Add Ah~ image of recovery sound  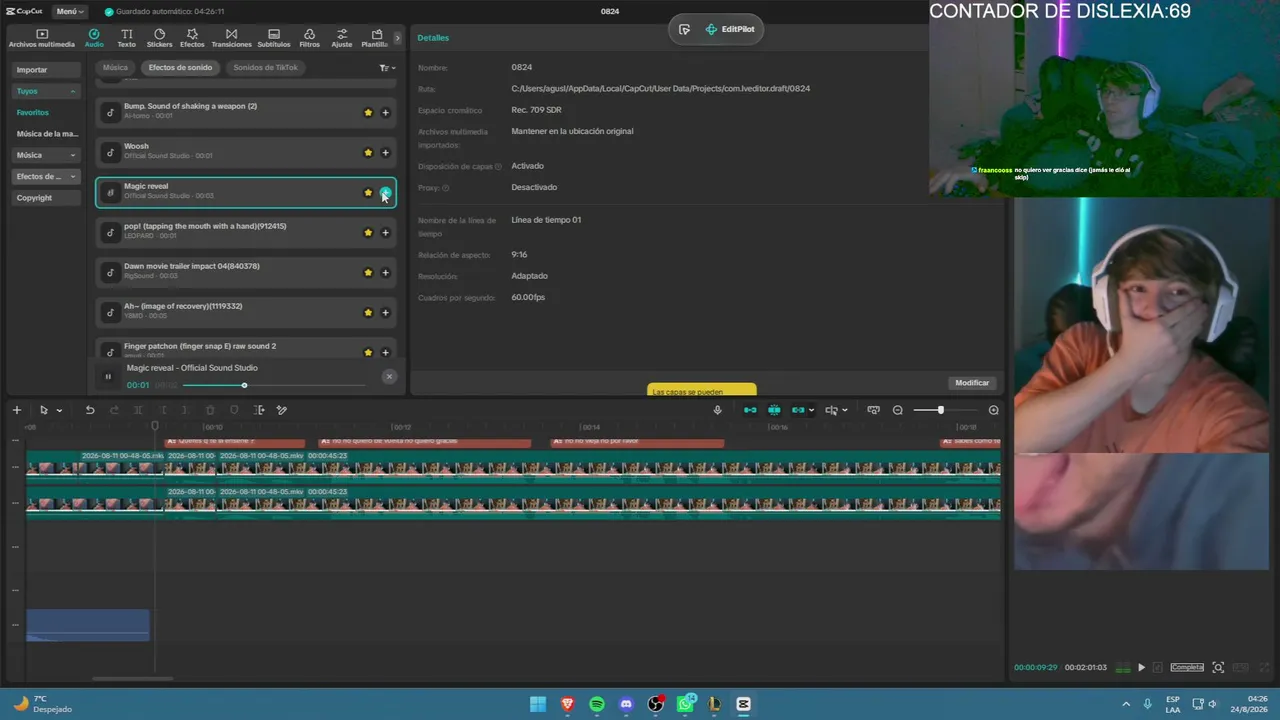pyautogui.click(x=385, y=312)
